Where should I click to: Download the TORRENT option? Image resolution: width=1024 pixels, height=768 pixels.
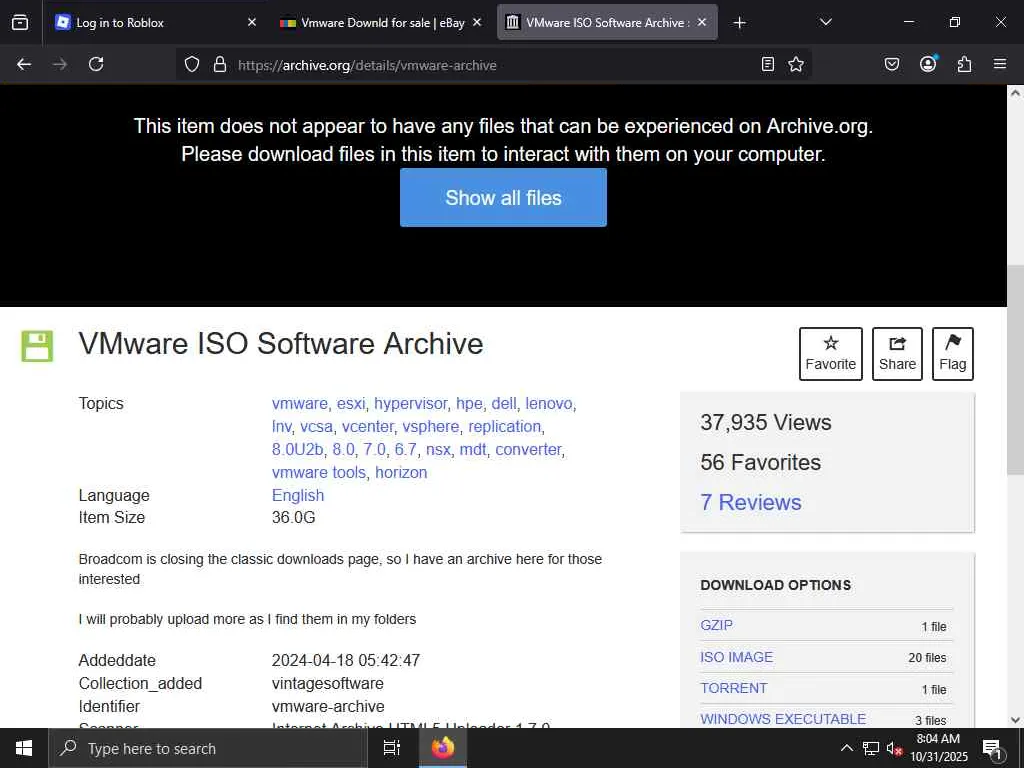coord(733,688)
